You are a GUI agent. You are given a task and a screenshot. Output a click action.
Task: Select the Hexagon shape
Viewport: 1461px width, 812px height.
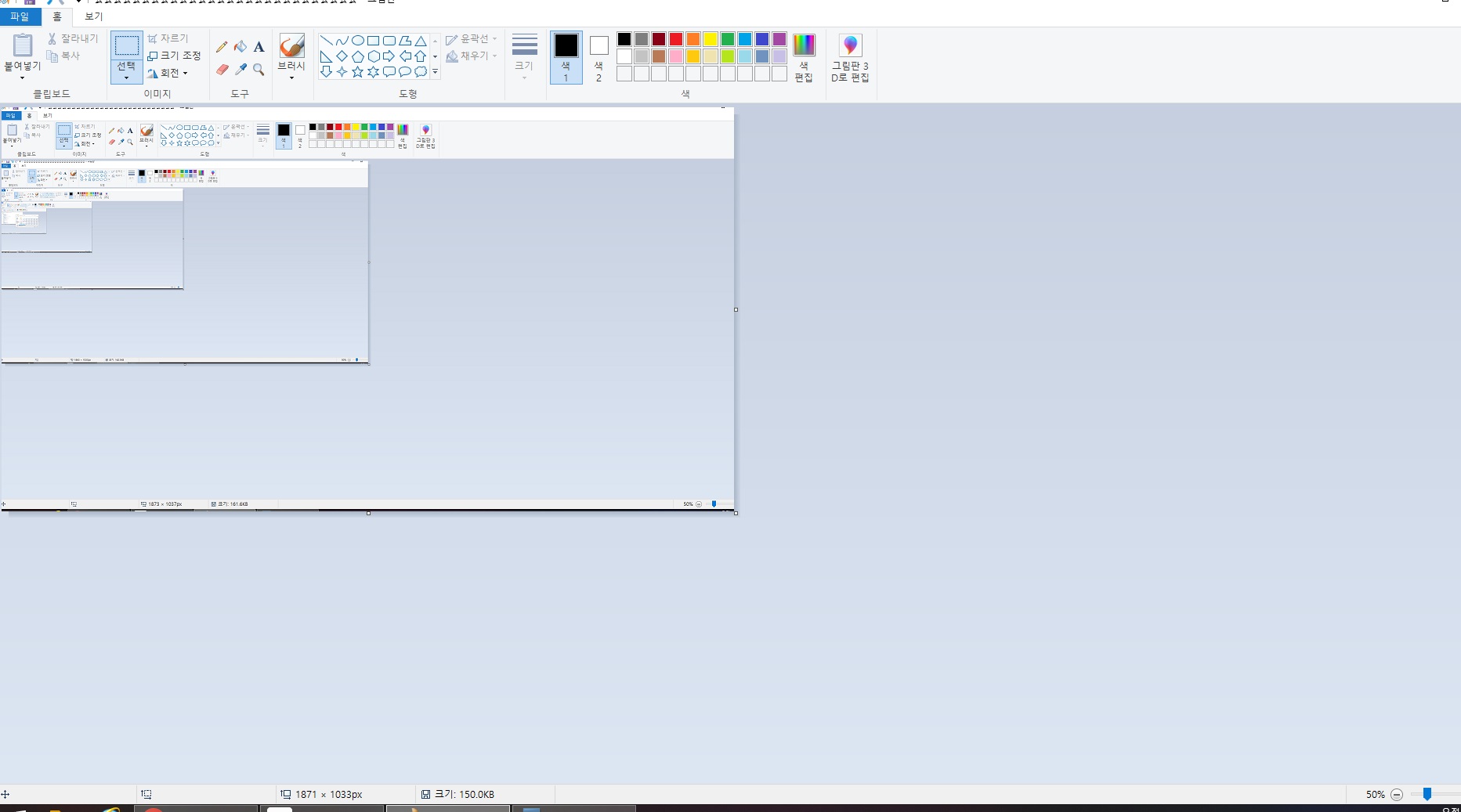(x=374, y=56)
